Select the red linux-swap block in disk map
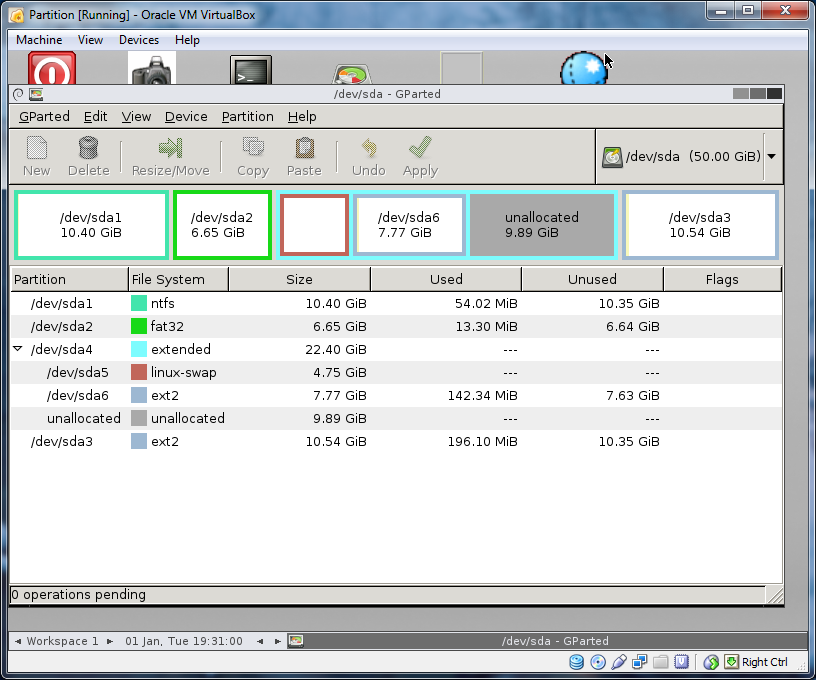Viewport: 816px width, 680px height. pos(314,225)
